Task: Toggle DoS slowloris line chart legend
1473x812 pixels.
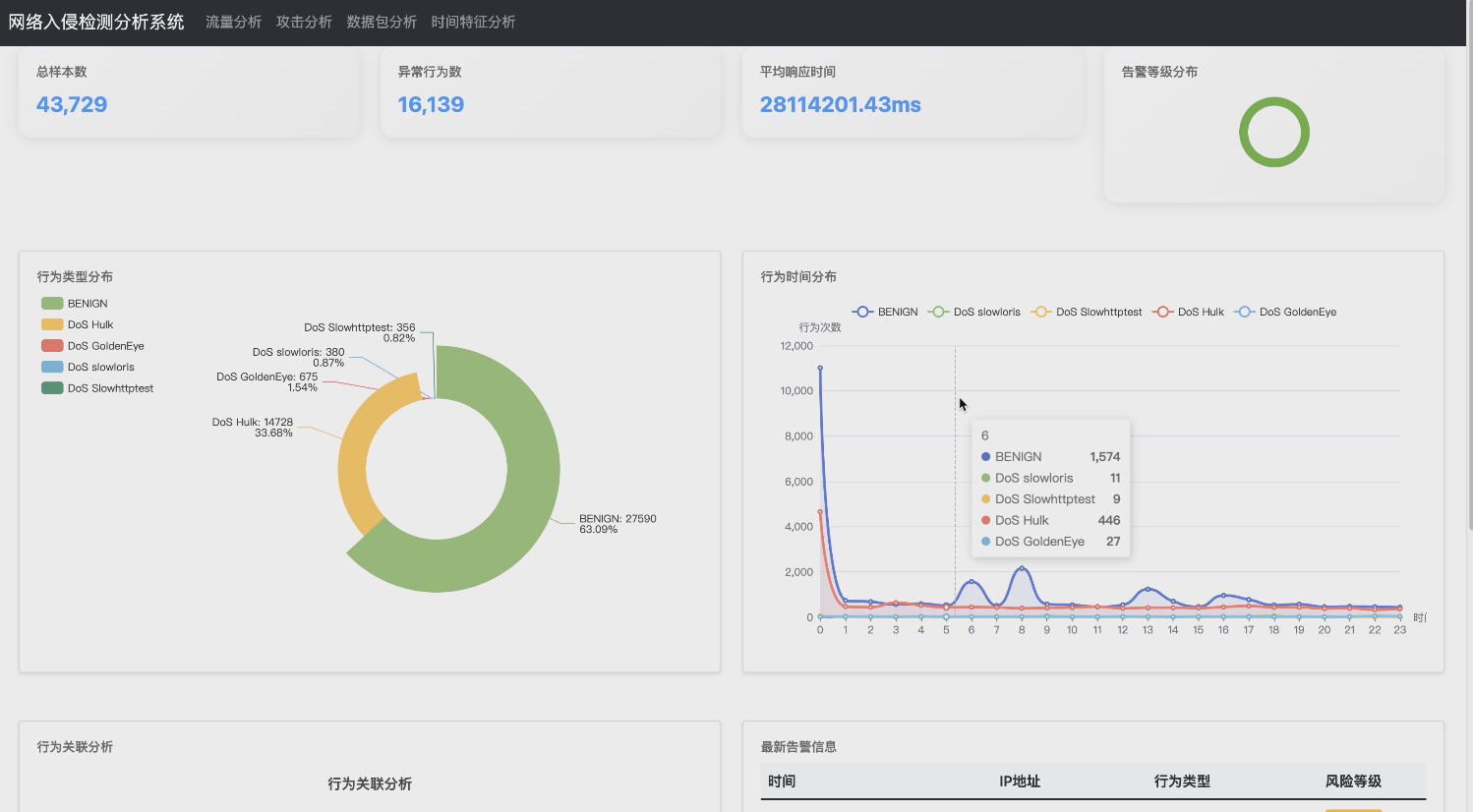Action: (973, 312)
